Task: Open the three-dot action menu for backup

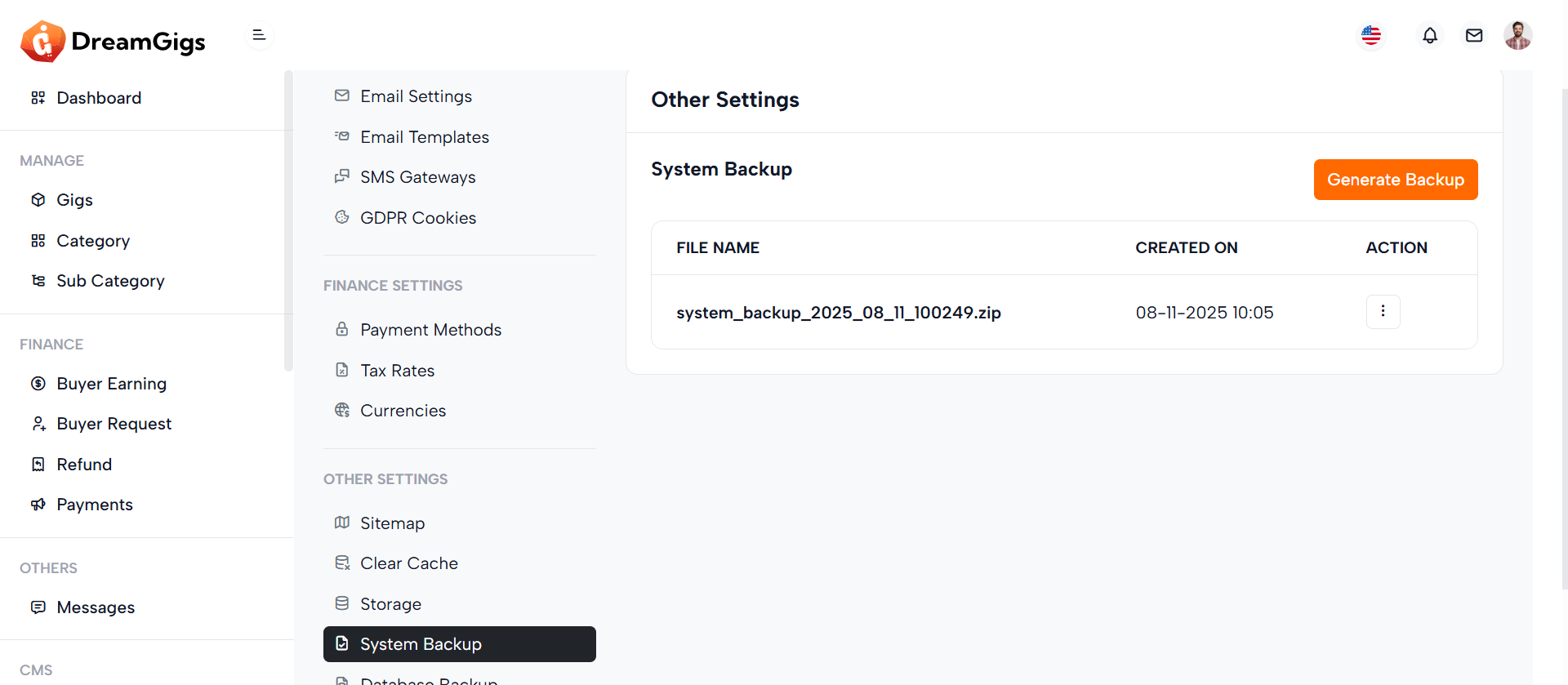Action: (x=1382, y=312)
